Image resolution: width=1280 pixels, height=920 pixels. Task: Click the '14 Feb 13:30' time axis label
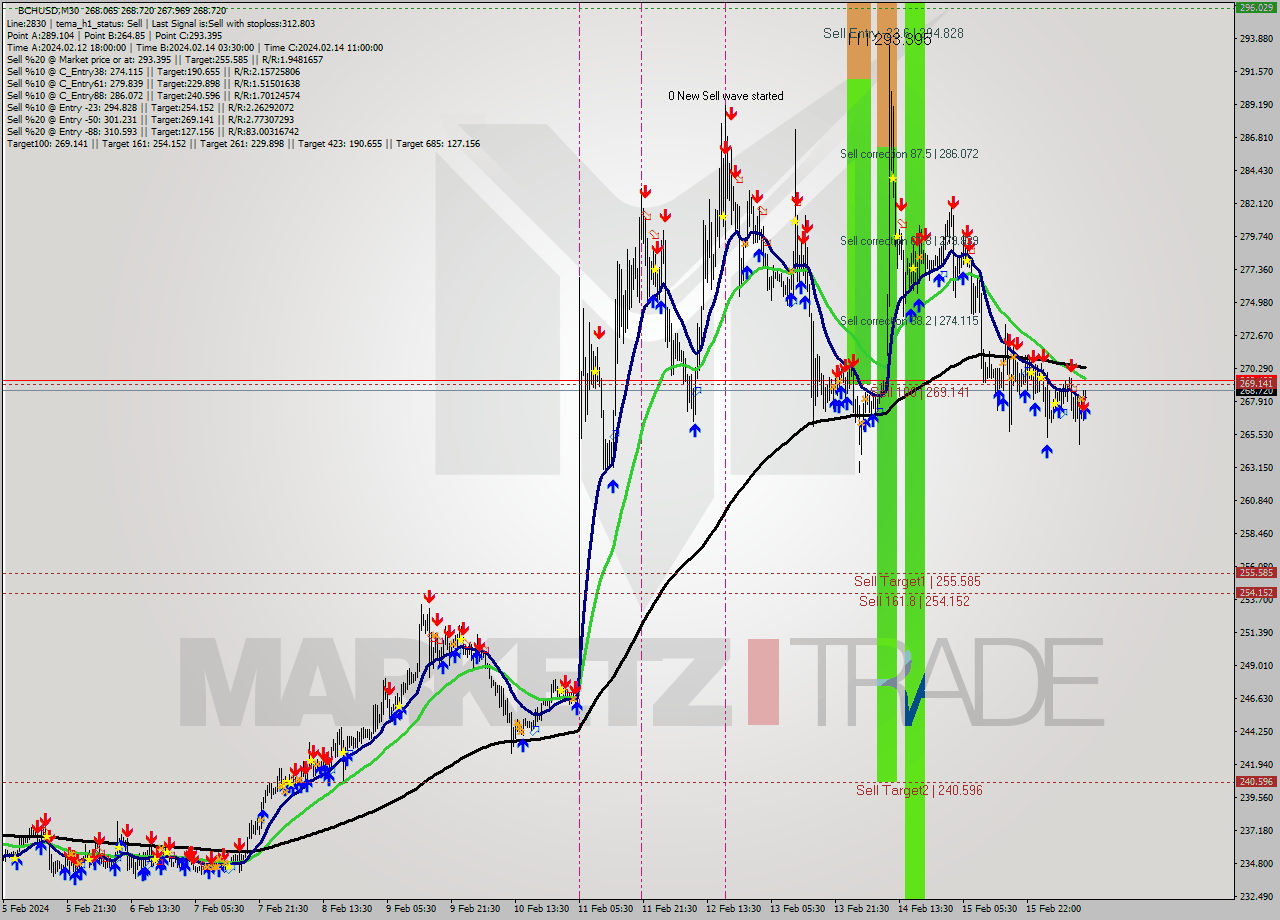(x=925, y=908)
